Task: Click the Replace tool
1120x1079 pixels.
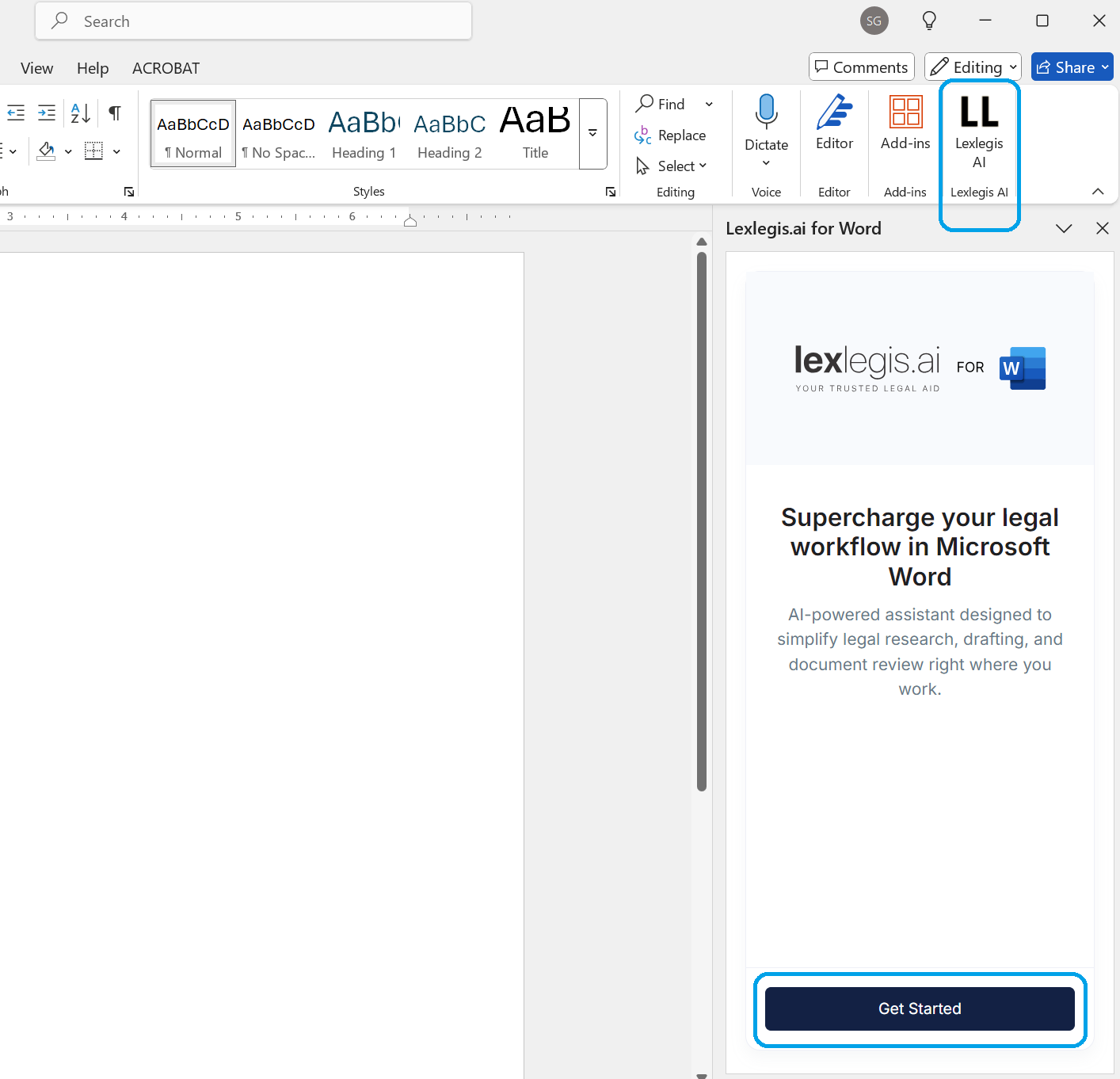Action: click(x=670, y=135)
